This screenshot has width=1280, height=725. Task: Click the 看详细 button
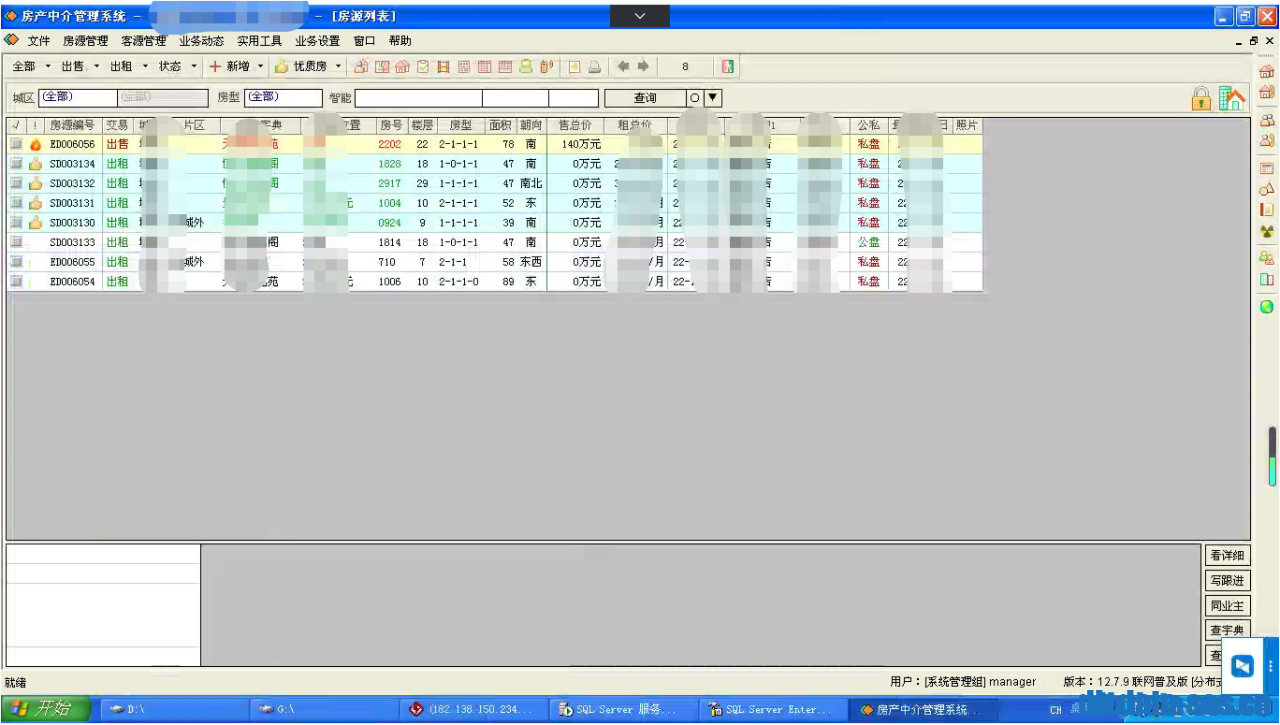pyautogui.click(x=1227, y=555)
